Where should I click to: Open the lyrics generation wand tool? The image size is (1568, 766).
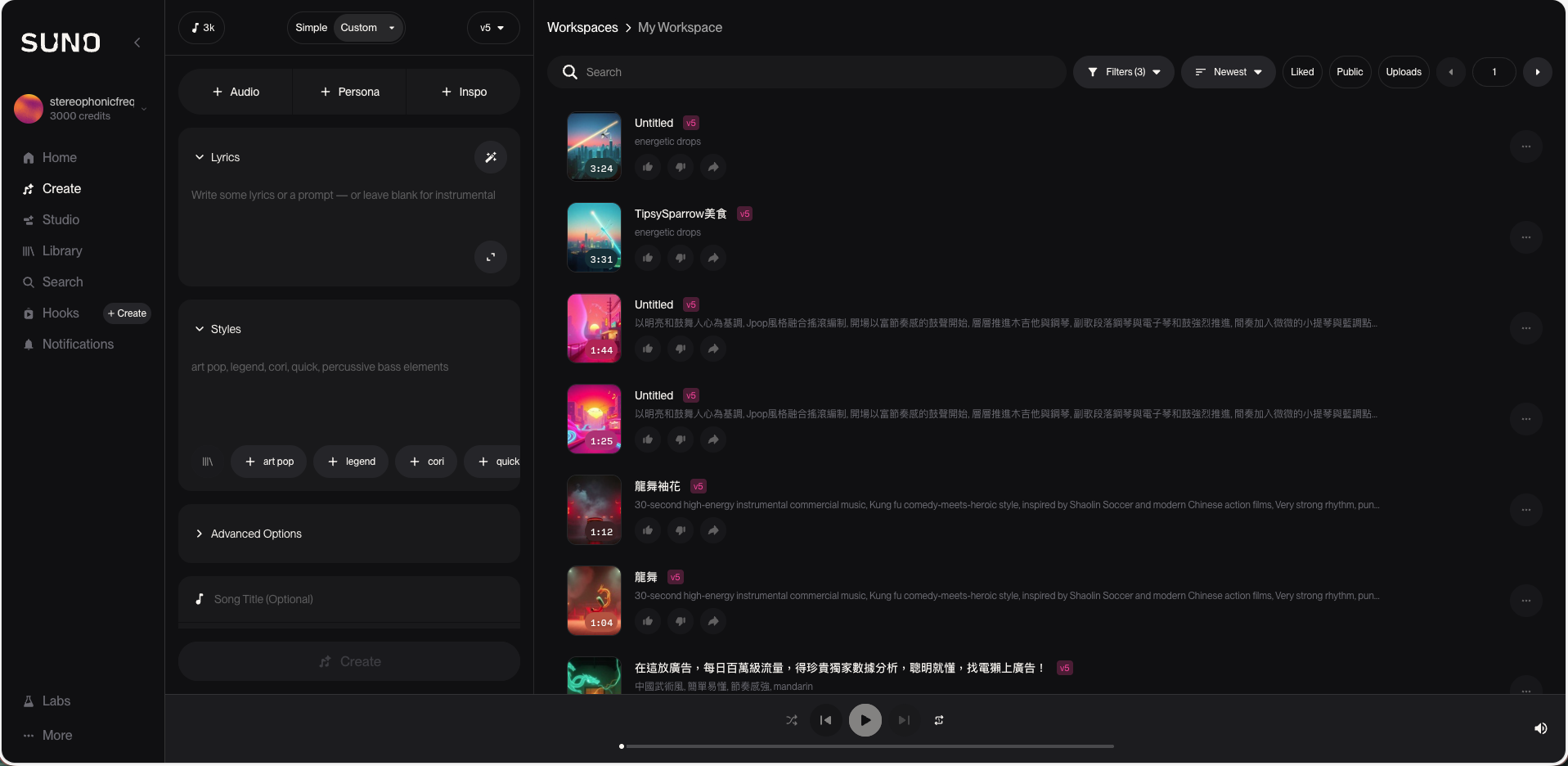click(x=490, y=157)
